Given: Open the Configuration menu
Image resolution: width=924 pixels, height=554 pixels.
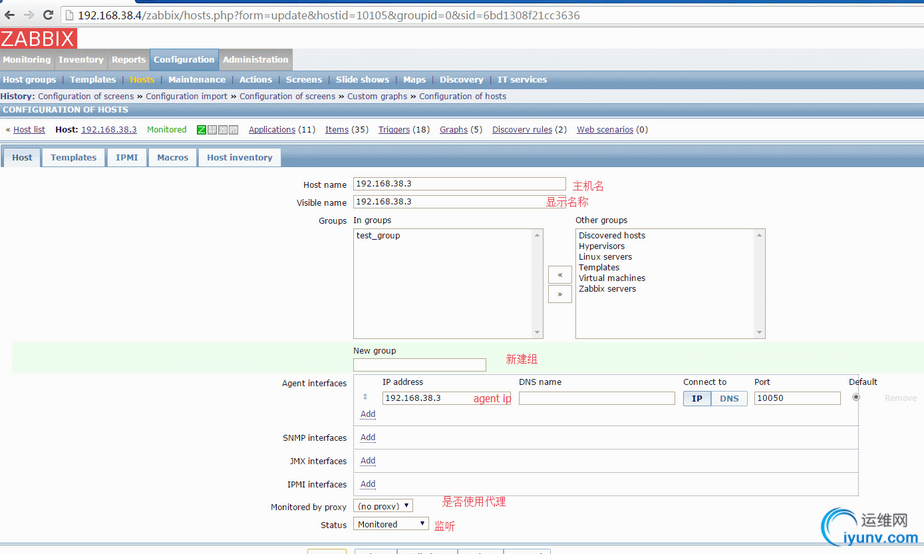Looking at the screenshot, I should point(184,60).
